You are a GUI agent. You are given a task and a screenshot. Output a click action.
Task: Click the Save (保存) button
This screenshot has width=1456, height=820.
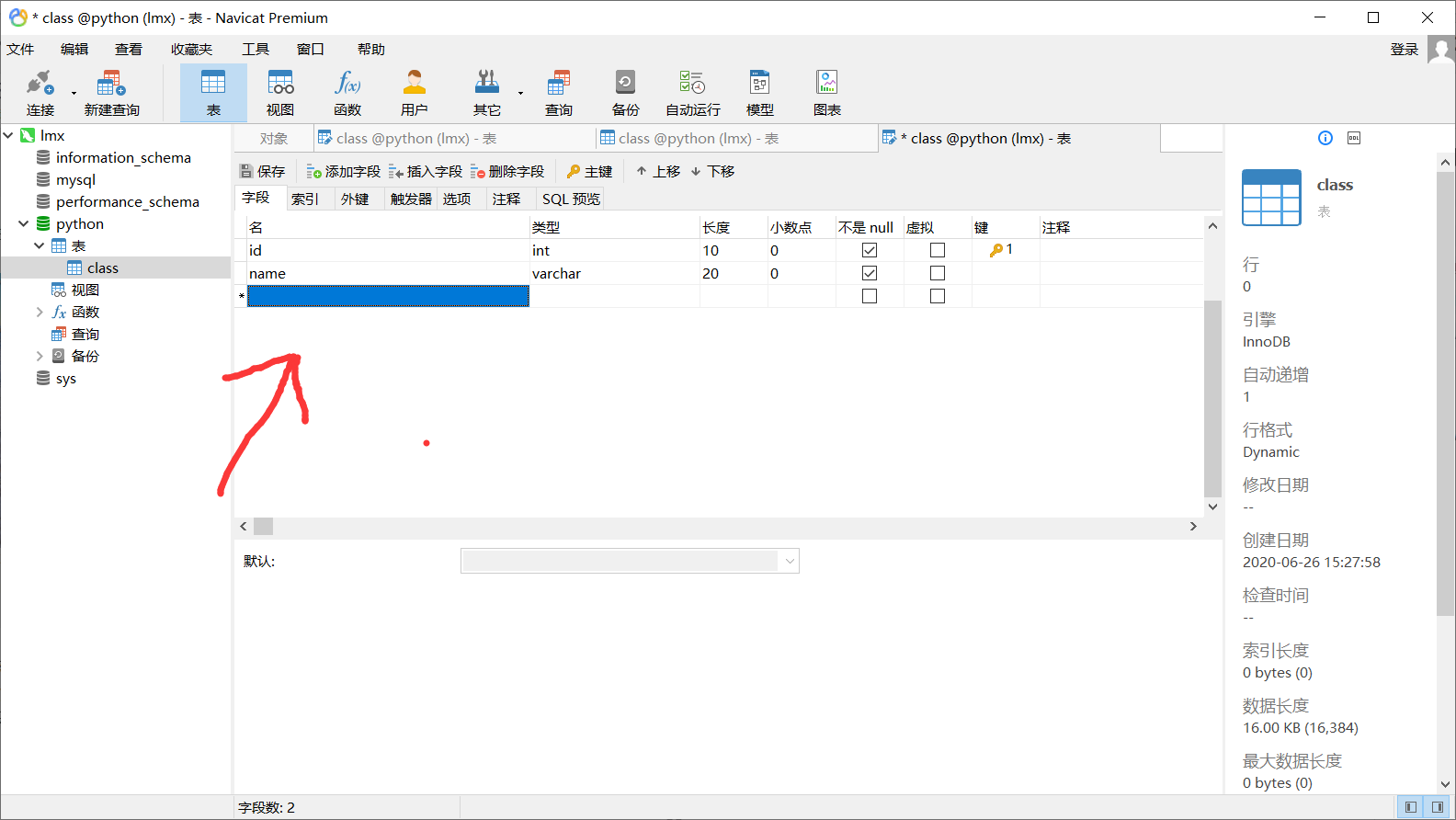pos(263,171)
